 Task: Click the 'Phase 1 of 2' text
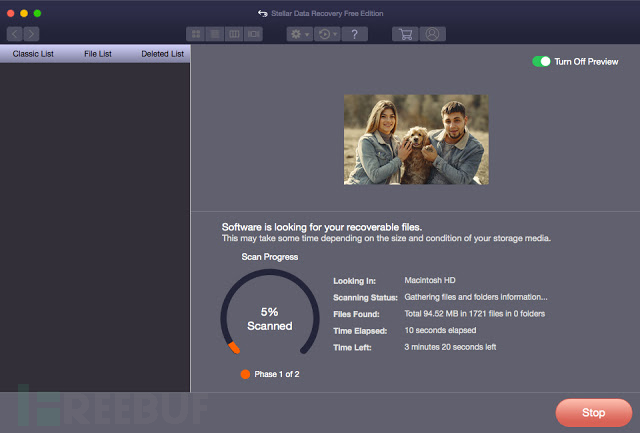coord(277,374)
